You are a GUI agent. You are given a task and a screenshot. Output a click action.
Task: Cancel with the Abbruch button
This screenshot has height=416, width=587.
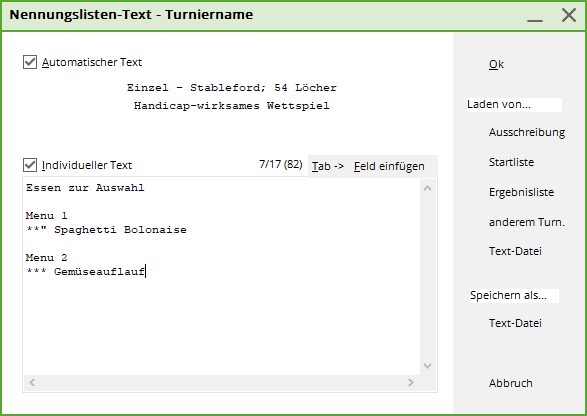tap(511, 383)
